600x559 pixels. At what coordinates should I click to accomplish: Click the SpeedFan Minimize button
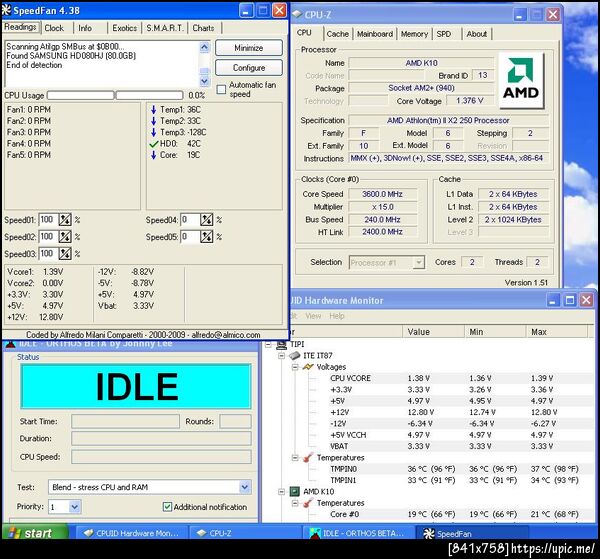(x=249, y=48)
